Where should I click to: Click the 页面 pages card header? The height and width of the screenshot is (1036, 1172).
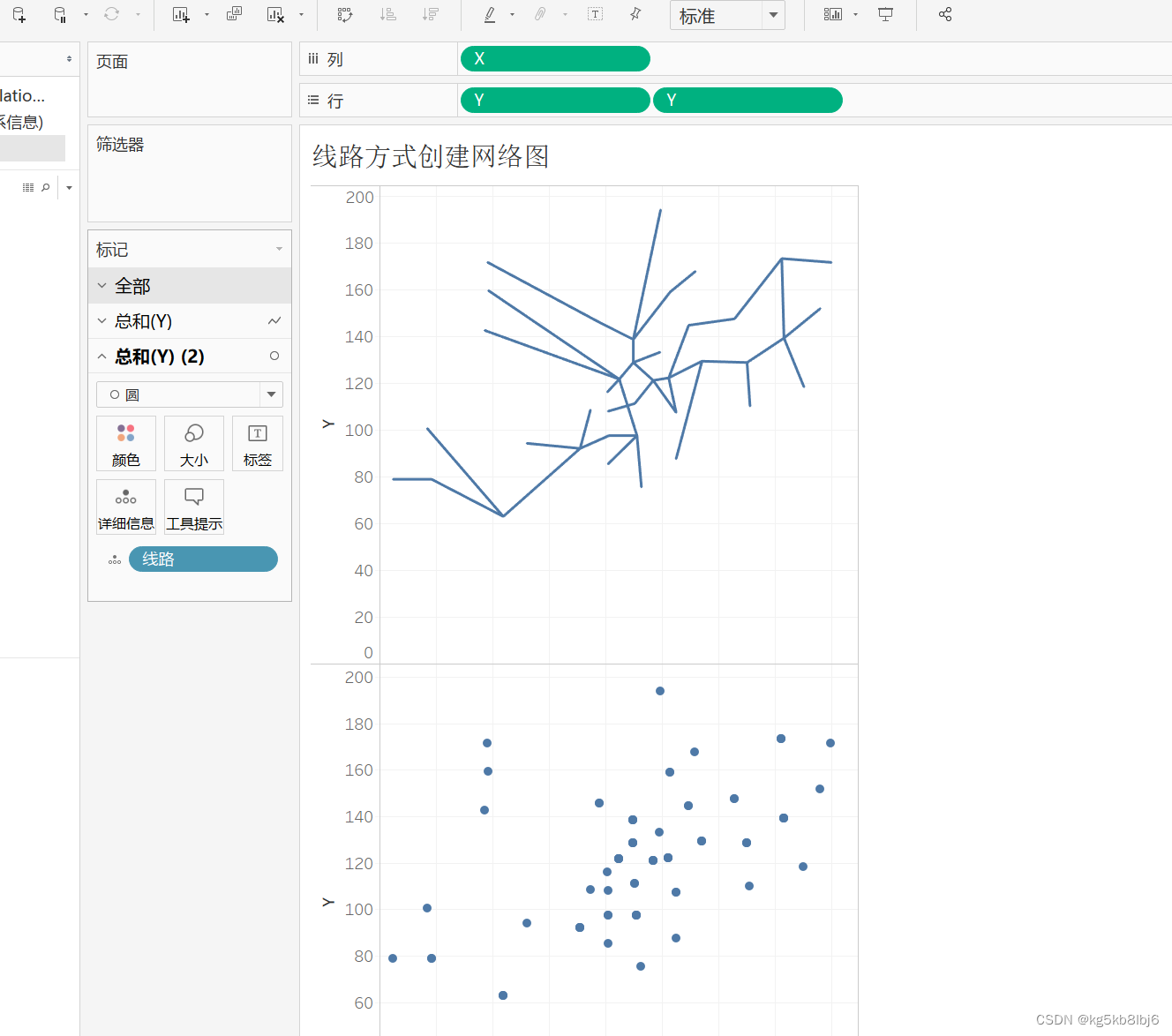(112, 62)
